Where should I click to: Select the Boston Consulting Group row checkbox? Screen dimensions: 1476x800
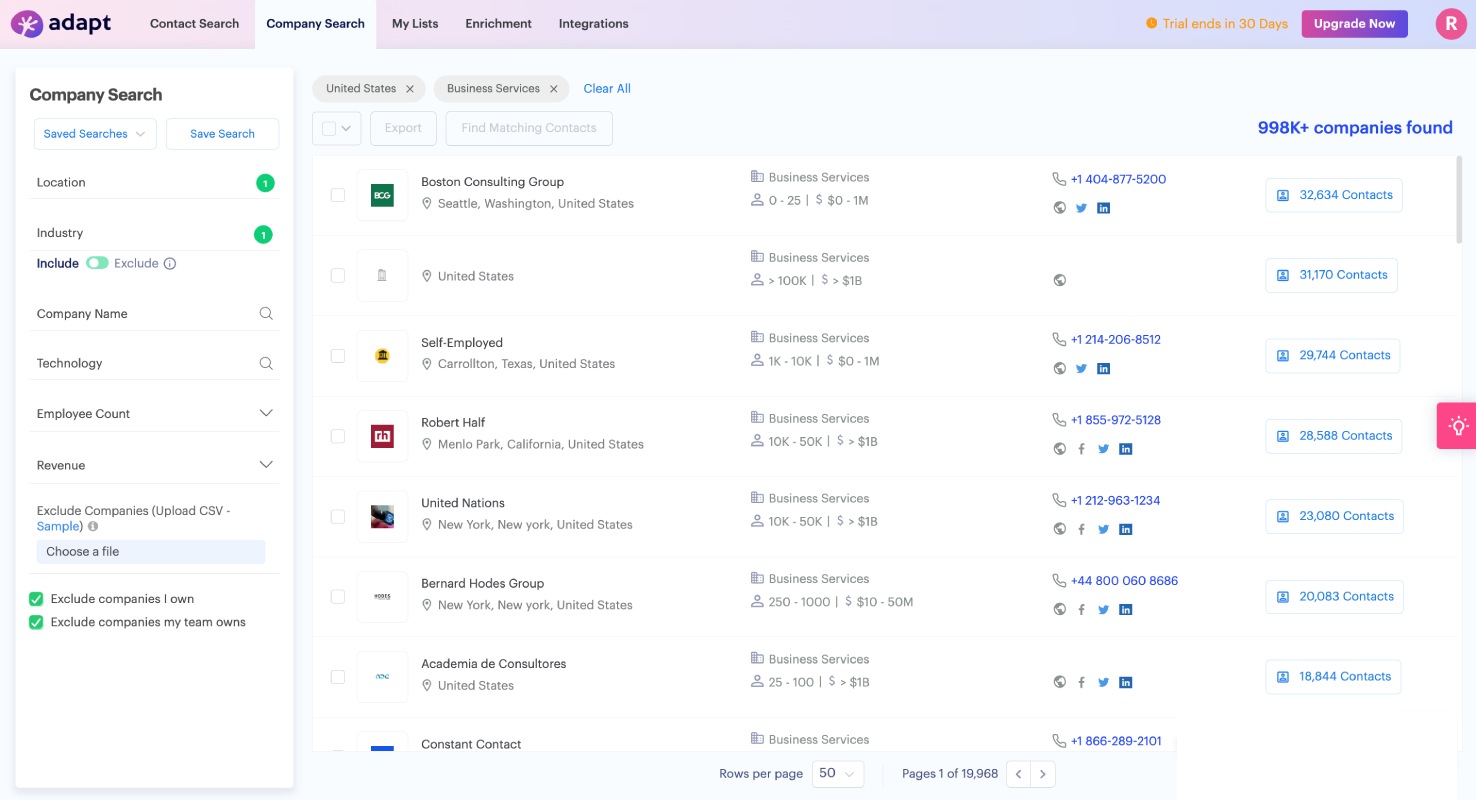click(x=338, y=195)
